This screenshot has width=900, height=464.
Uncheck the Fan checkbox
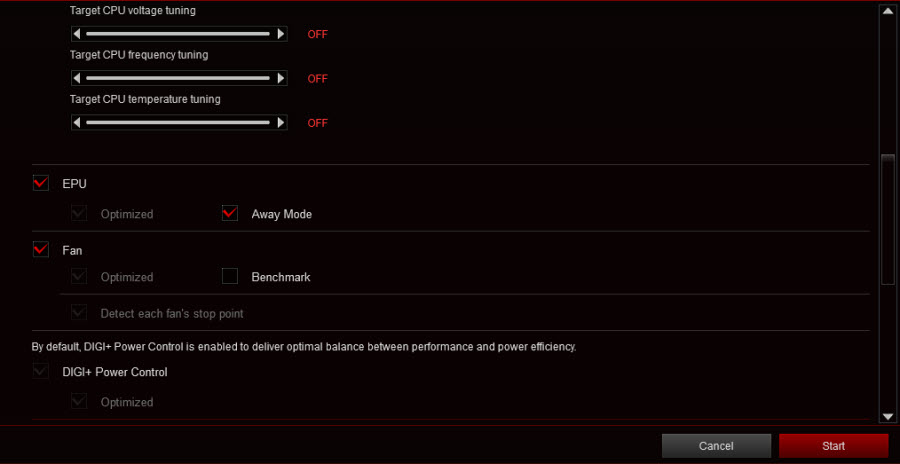(x=41, y=250)
